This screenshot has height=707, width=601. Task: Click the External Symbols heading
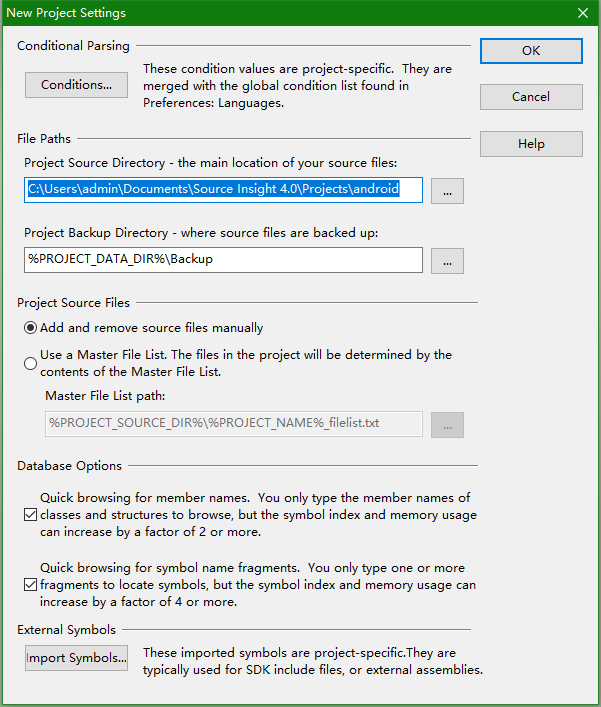[66, 629]
